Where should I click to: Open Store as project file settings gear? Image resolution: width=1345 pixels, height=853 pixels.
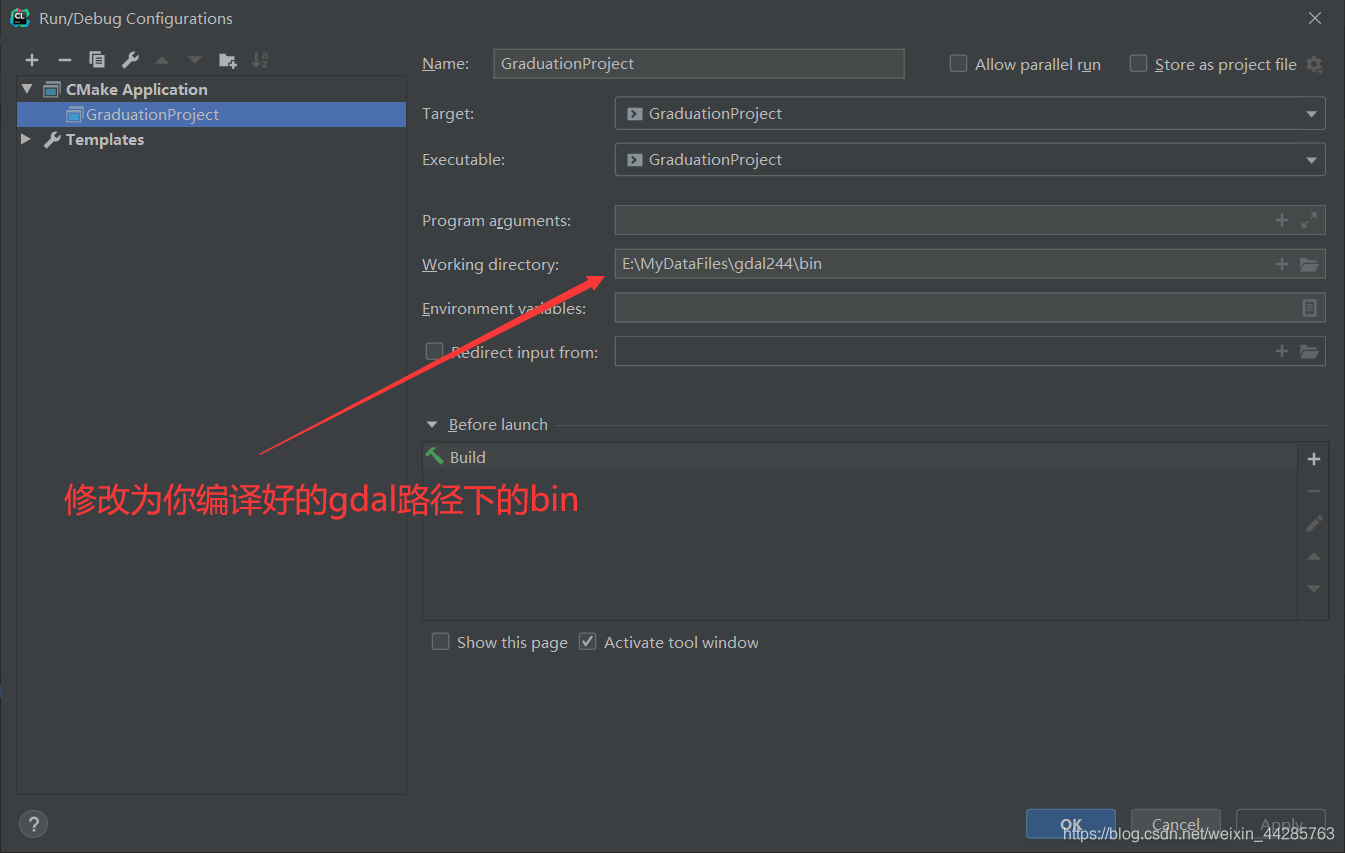(x=1314, y=64)
